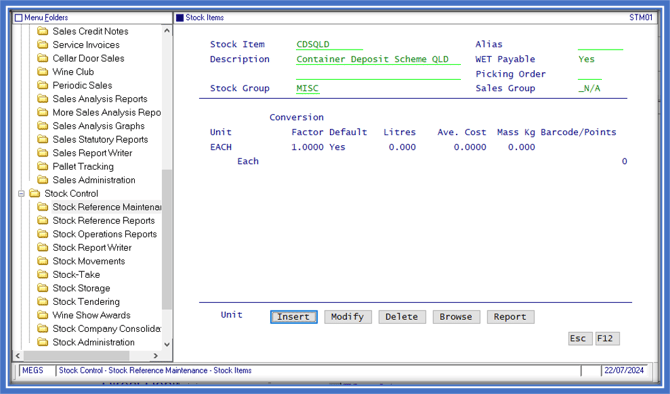Click the Esc button
Viewport: 670px width, 394px height.
(x=579, y=338)
